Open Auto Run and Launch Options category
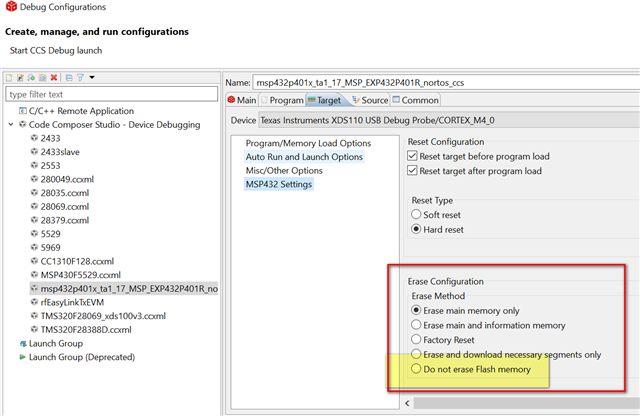The image size is (640, 416). (304, 157)
